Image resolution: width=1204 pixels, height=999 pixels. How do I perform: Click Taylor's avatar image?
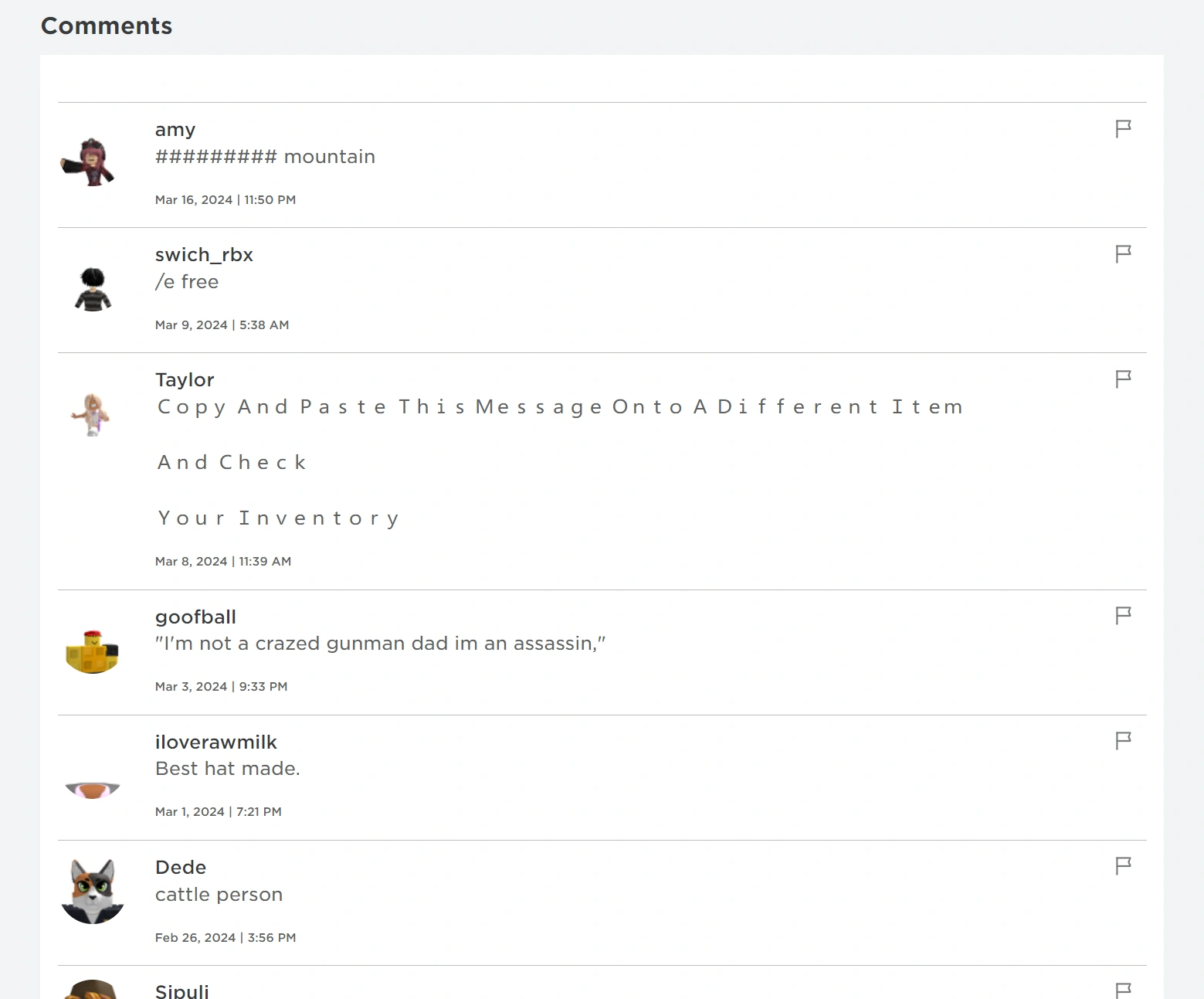92,414
